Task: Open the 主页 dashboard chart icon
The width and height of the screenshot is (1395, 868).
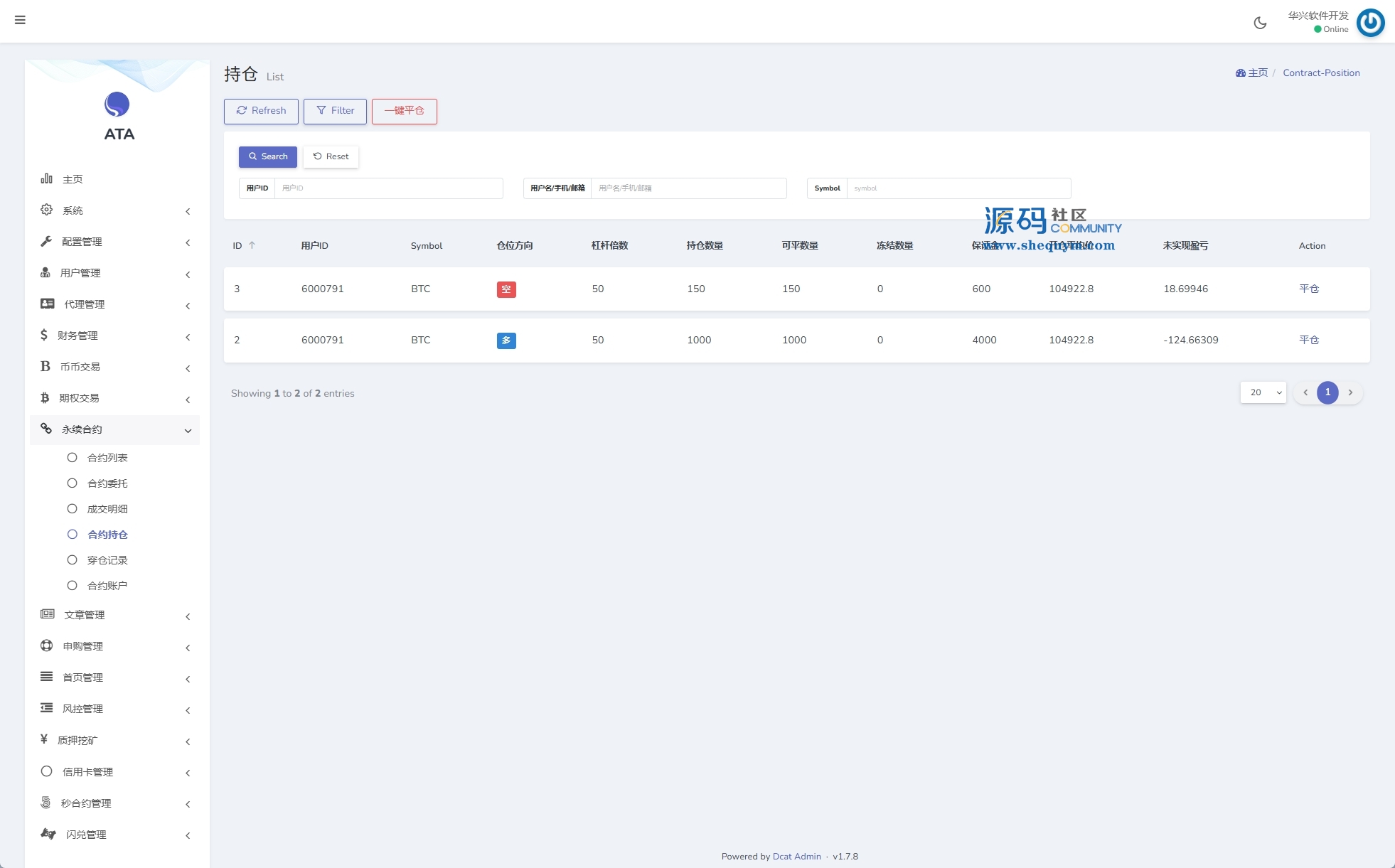Action: pos(47,178)
